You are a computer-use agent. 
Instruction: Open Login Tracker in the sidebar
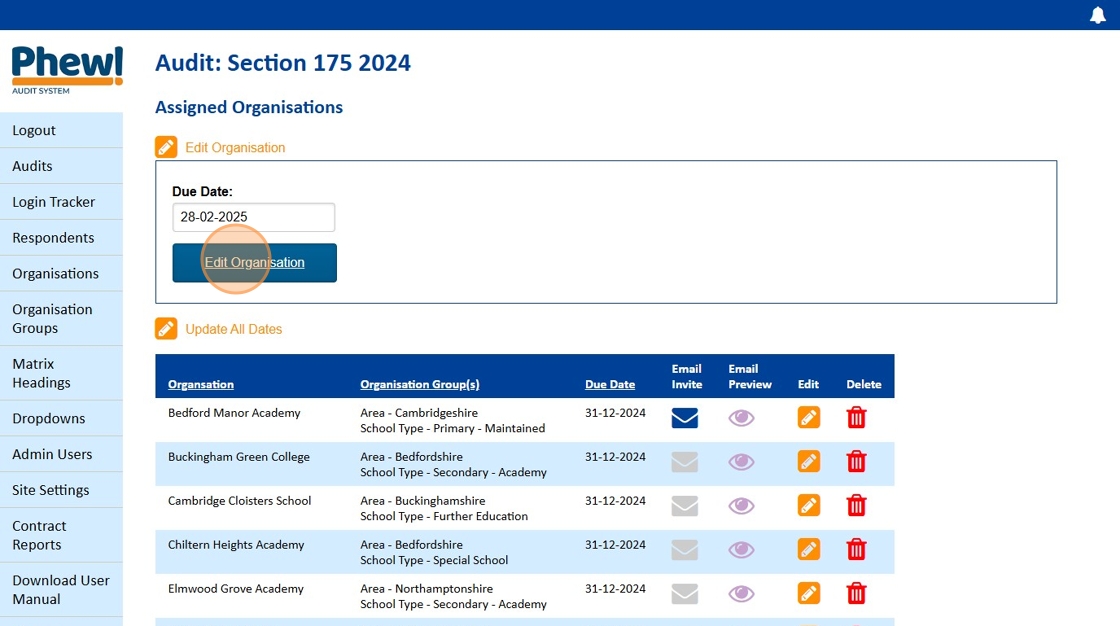tap(54, 202)
